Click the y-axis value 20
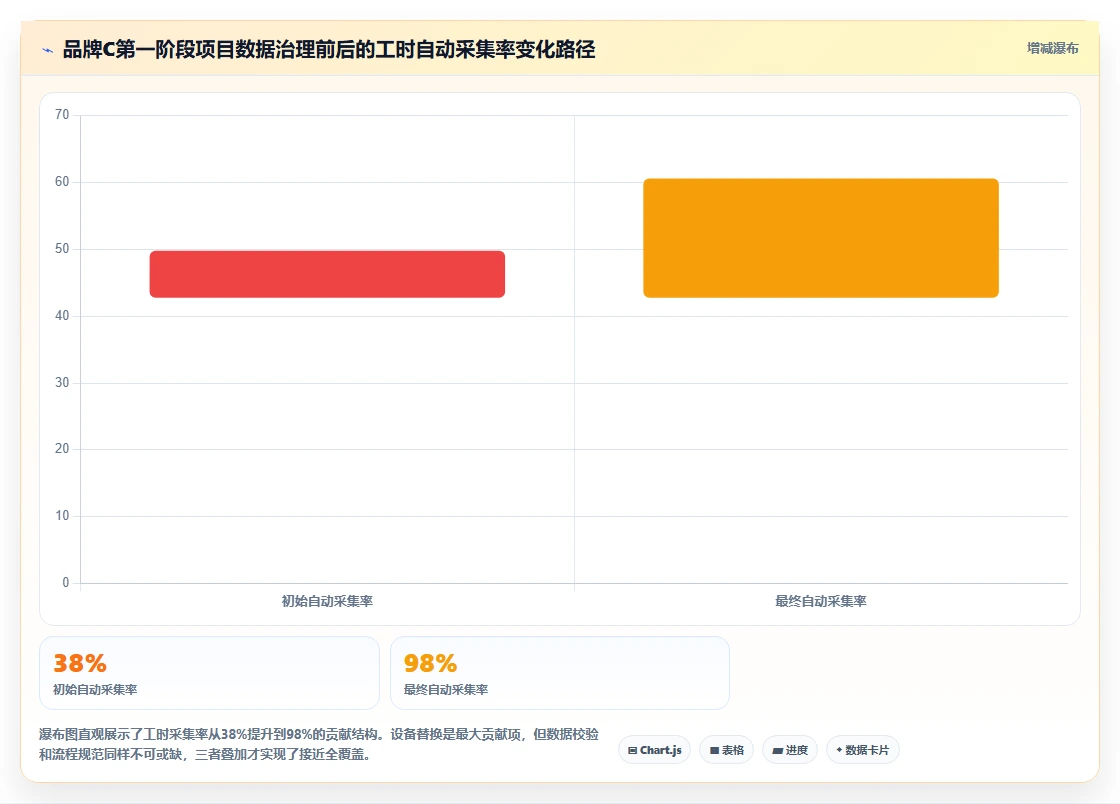 click(62, 448)
